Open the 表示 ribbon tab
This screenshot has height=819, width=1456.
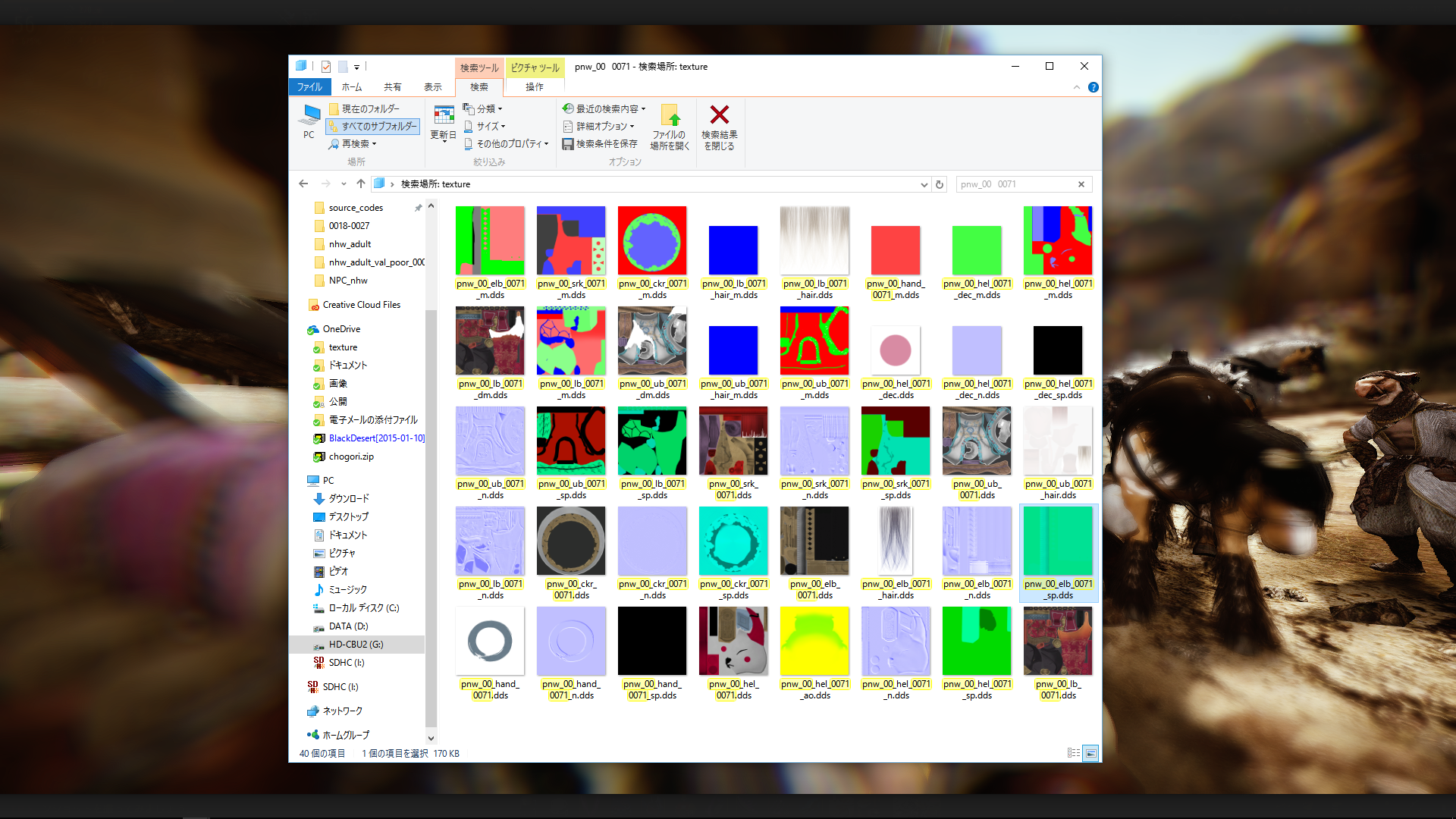(432, 87)
